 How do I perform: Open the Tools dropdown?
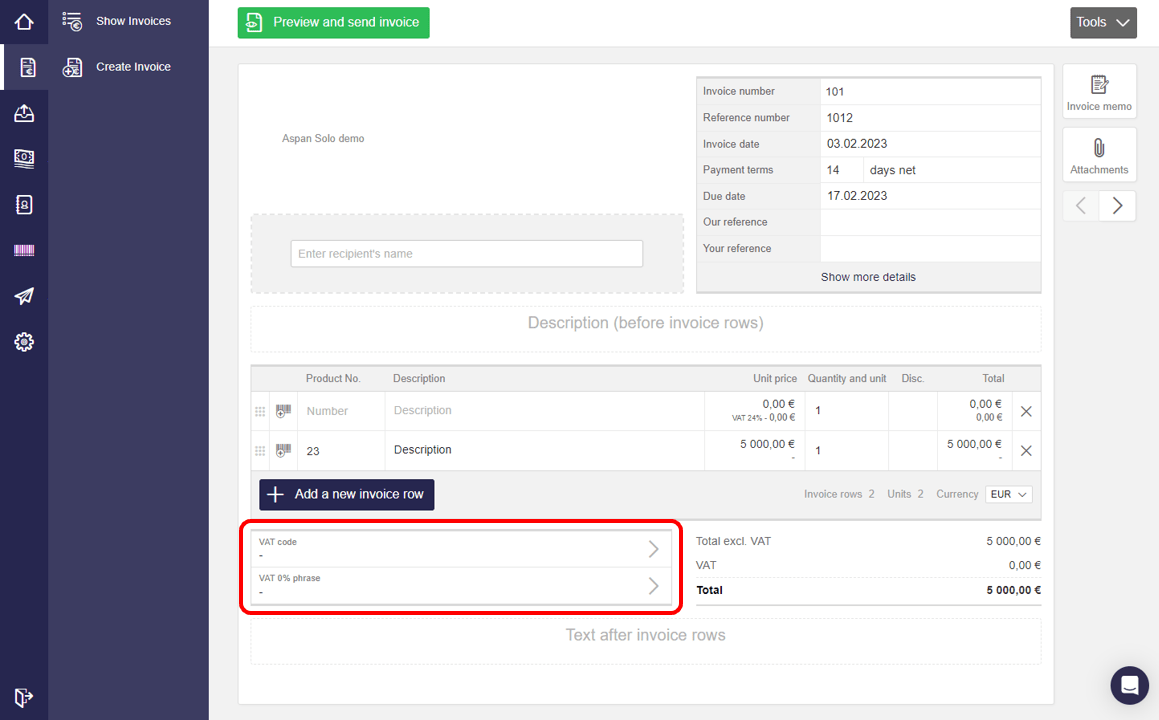click(x=1103, y=22)
